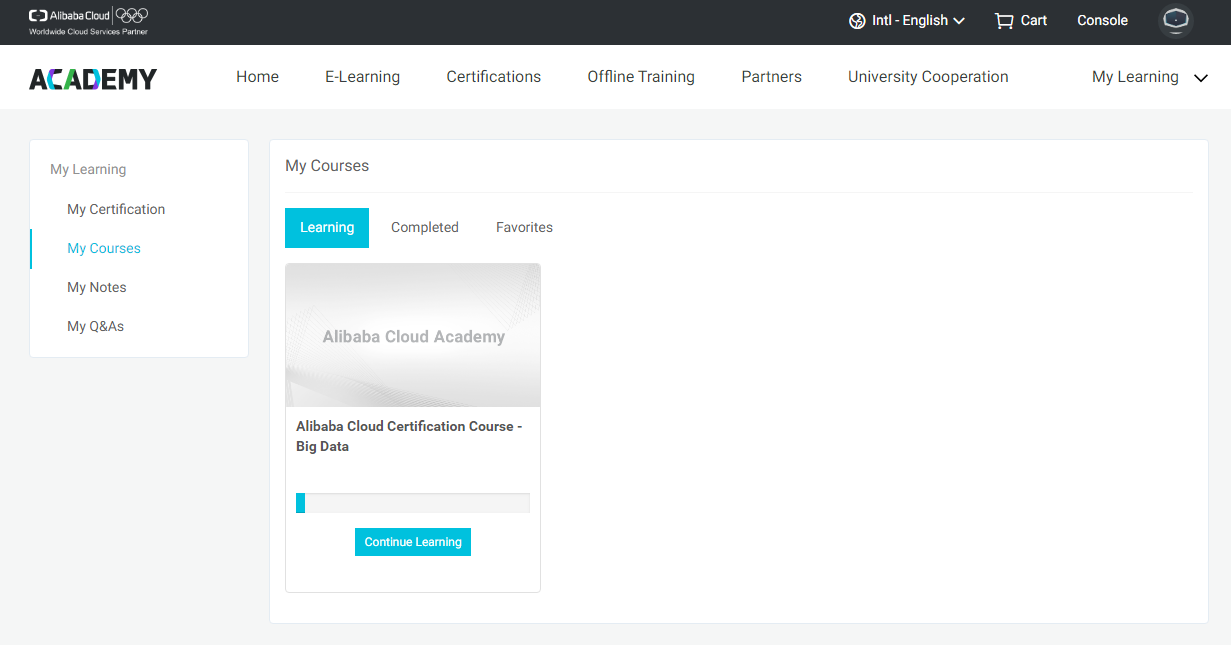
Task: Collapse the My Learning account menu chevron
Action: pyautogui.click(x=1200, y=77)
